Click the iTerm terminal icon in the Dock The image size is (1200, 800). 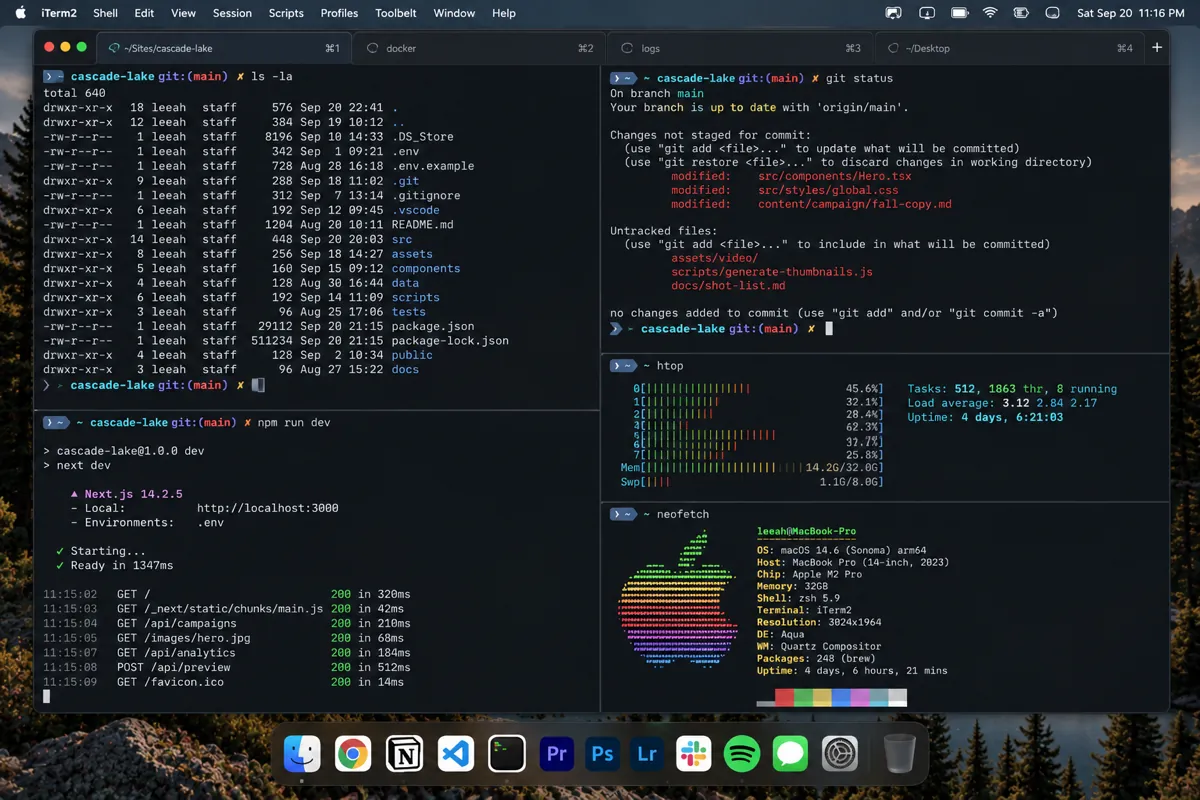[507, 754]
